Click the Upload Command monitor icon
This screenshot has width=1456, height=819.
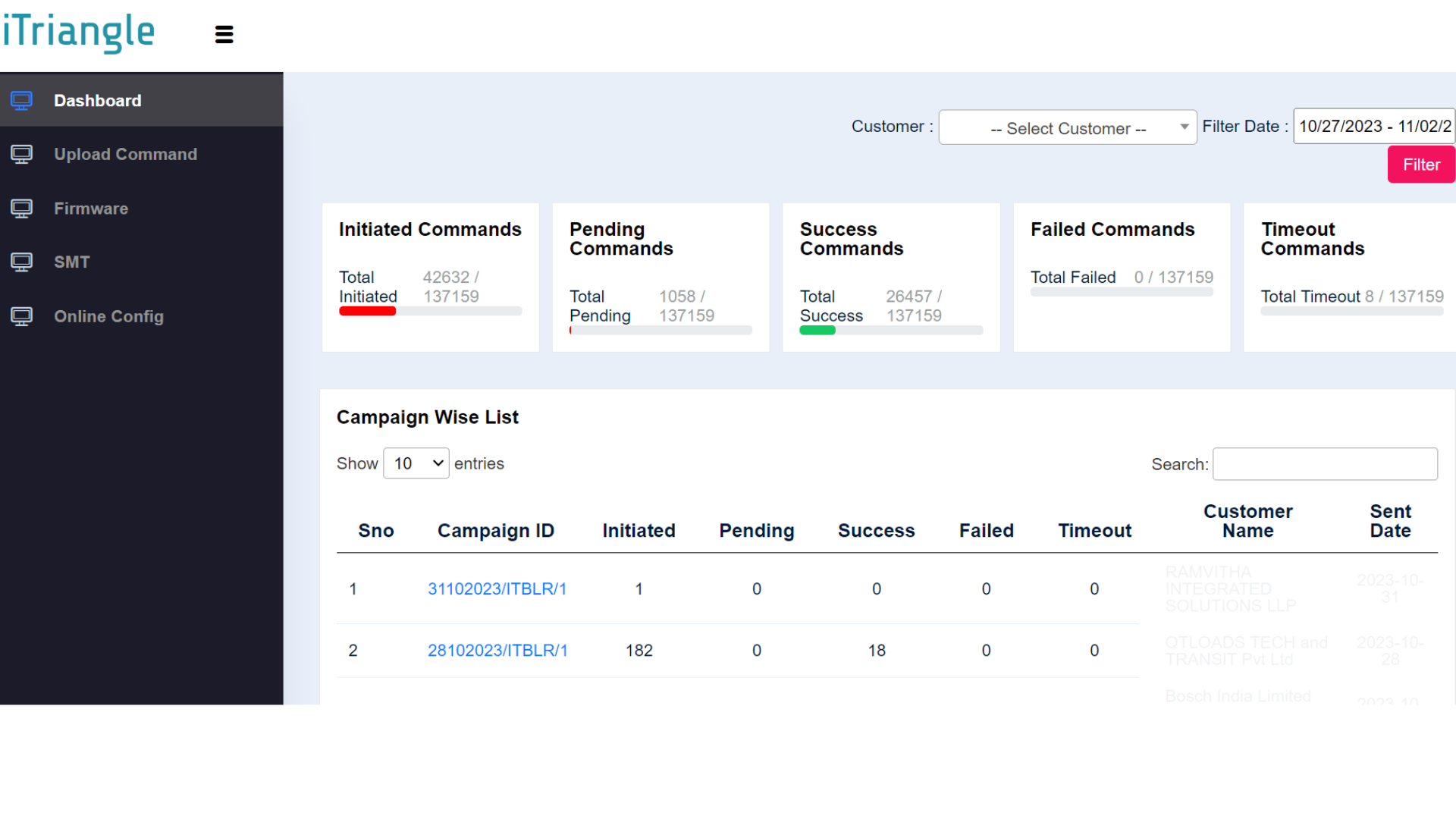(21, 155)
